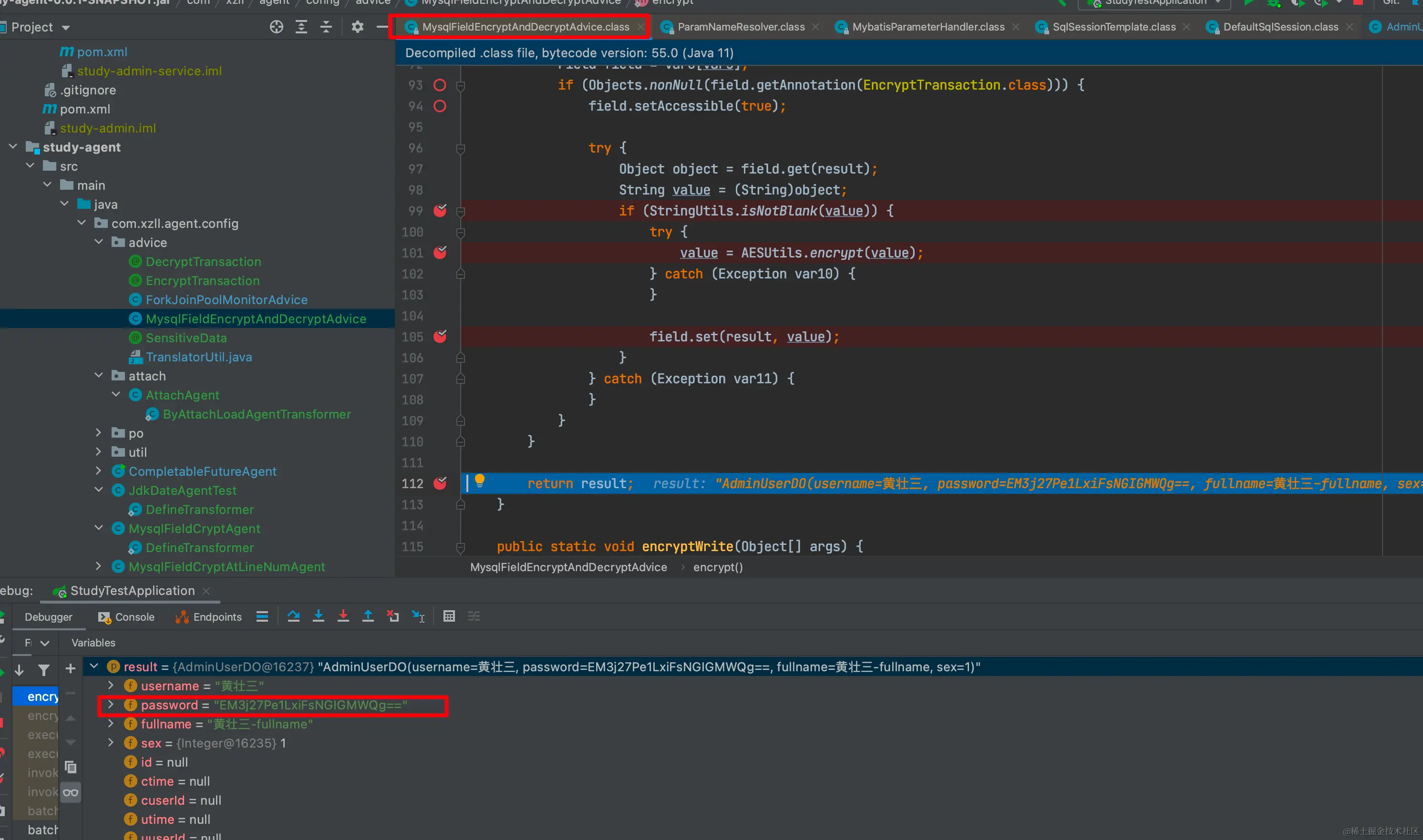Select .gitignore file
Viewport: 1423px width, 840px height.
(x=88, y=90)
